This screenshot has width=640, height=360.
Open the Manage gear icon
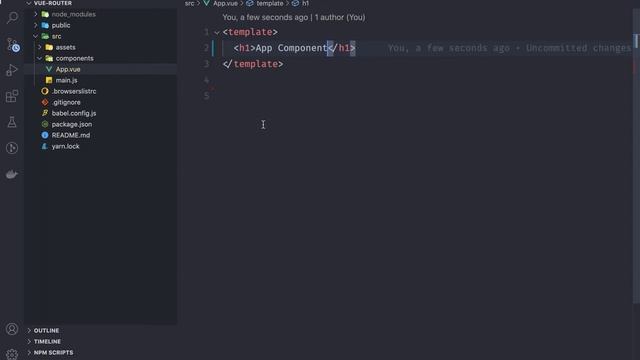tap(12, 354)
